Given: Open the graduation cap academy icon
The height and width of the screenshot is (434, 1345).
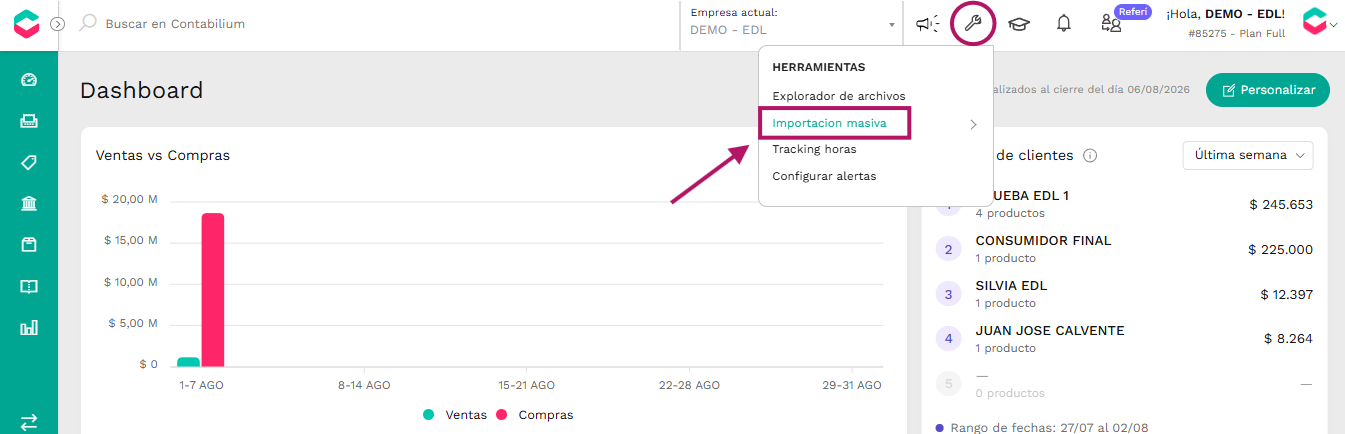Looking at the screenshot, I should click(1018, 24).
